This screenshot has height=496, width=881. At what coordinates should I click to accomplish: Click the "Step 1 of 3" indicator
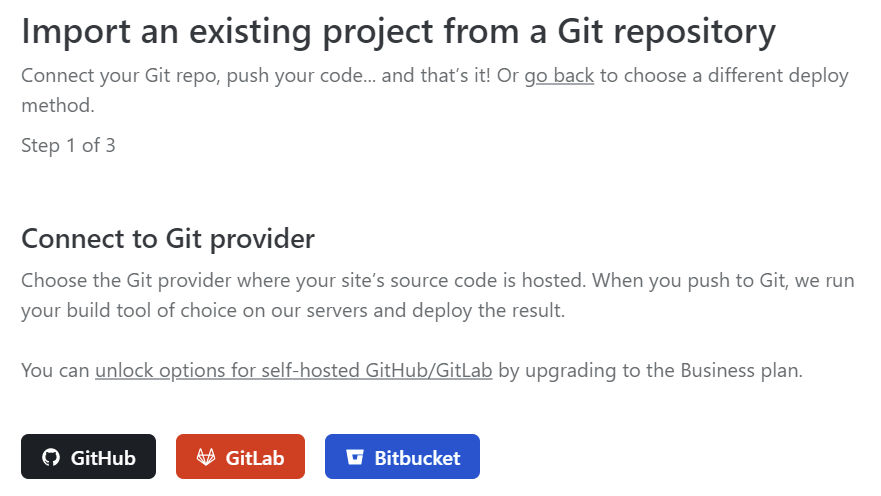click(x=68, y=145)
